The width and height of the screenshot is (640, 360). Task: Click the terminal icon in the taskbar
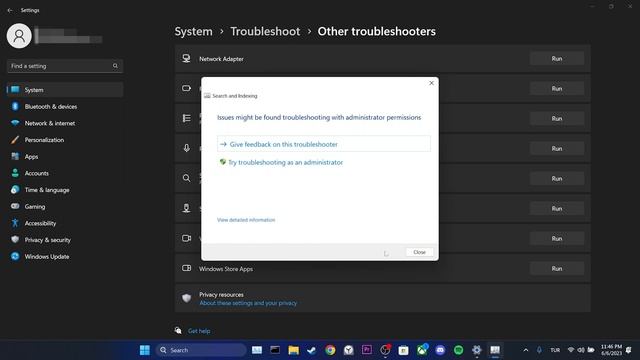click(x=275, y=350)
